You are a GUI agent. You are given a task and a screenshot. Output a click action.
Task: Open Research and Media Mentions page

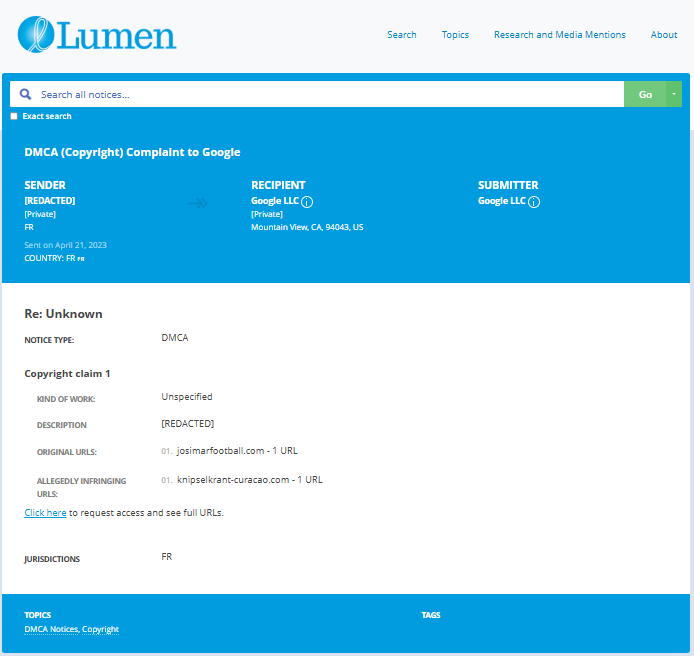click(559, 35)
